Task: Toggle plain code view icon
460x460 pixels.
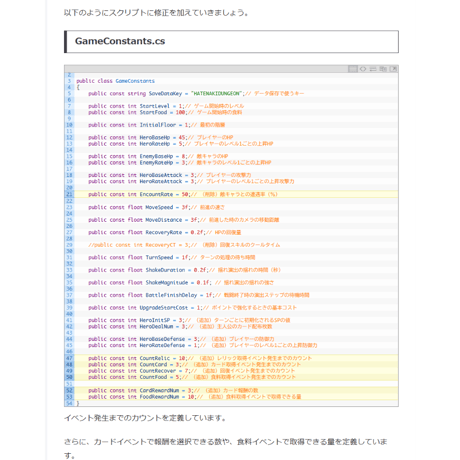Action: 363,69
